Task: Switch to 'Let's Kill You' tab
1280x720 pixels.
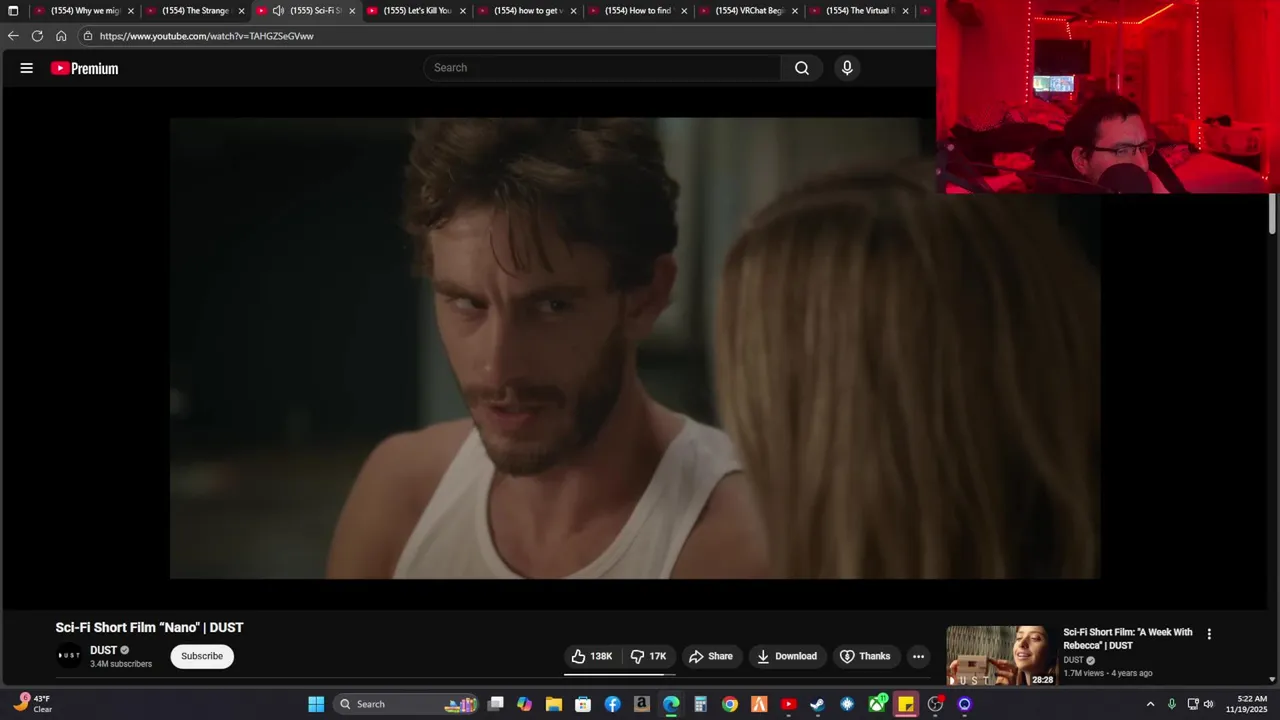Action: (417, 11)
